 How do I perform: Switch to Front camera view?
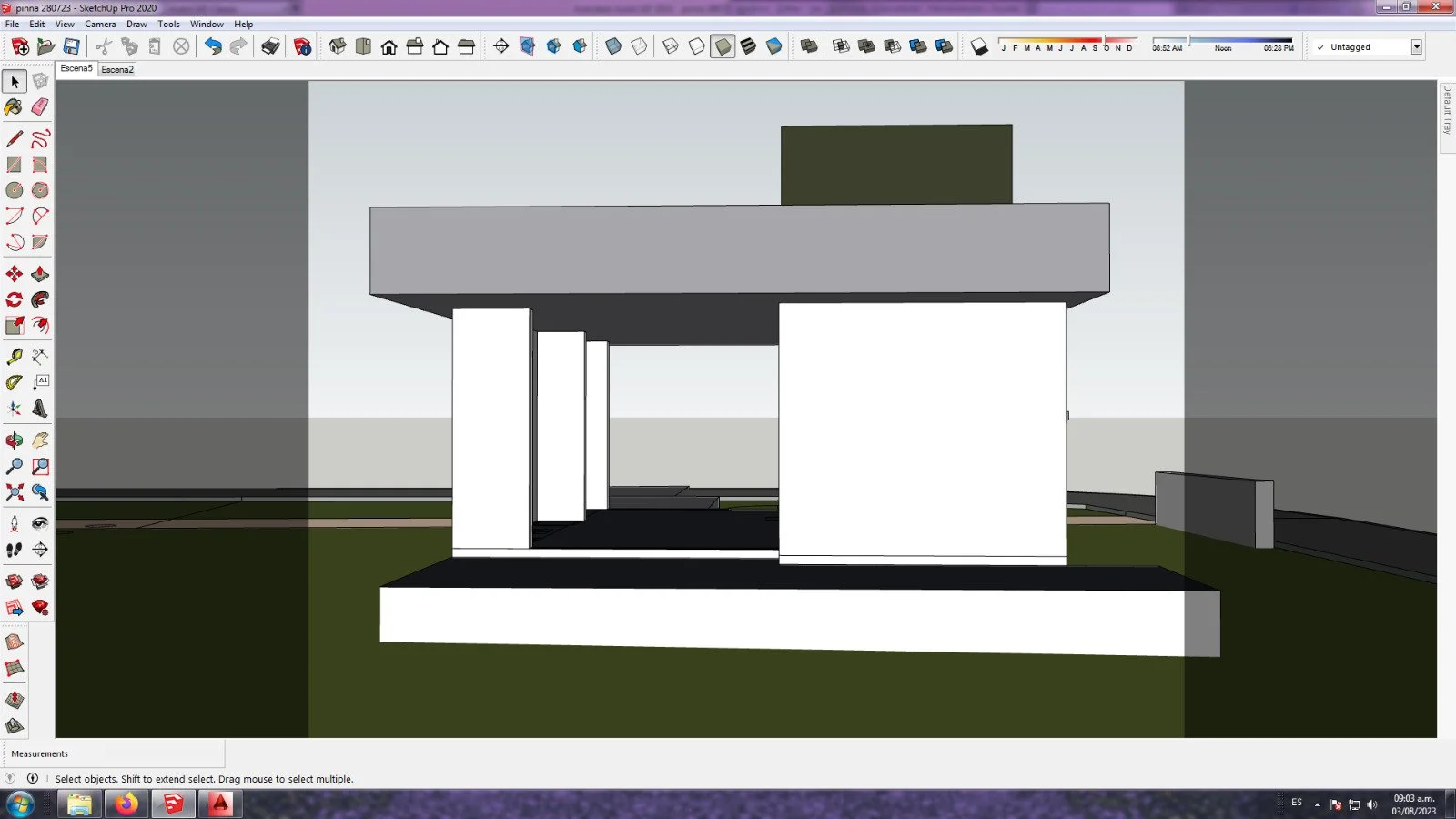pos(389,46)
